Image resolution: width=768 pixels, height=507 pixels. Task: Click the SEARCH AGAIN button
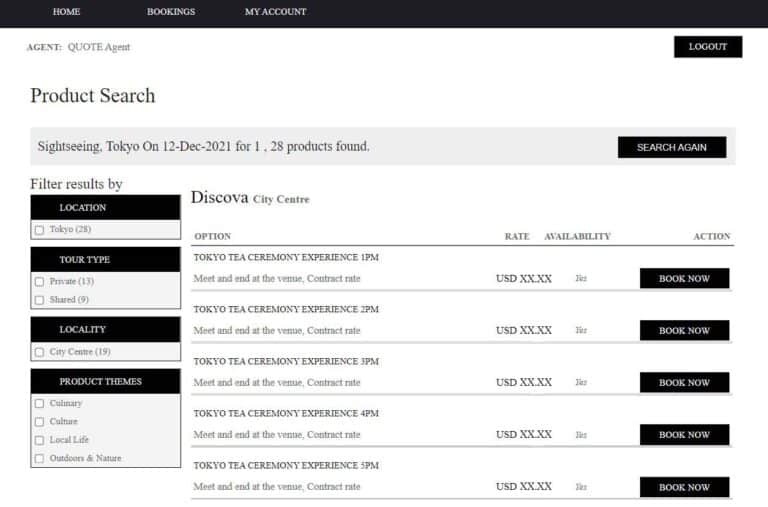click(672, 147)
